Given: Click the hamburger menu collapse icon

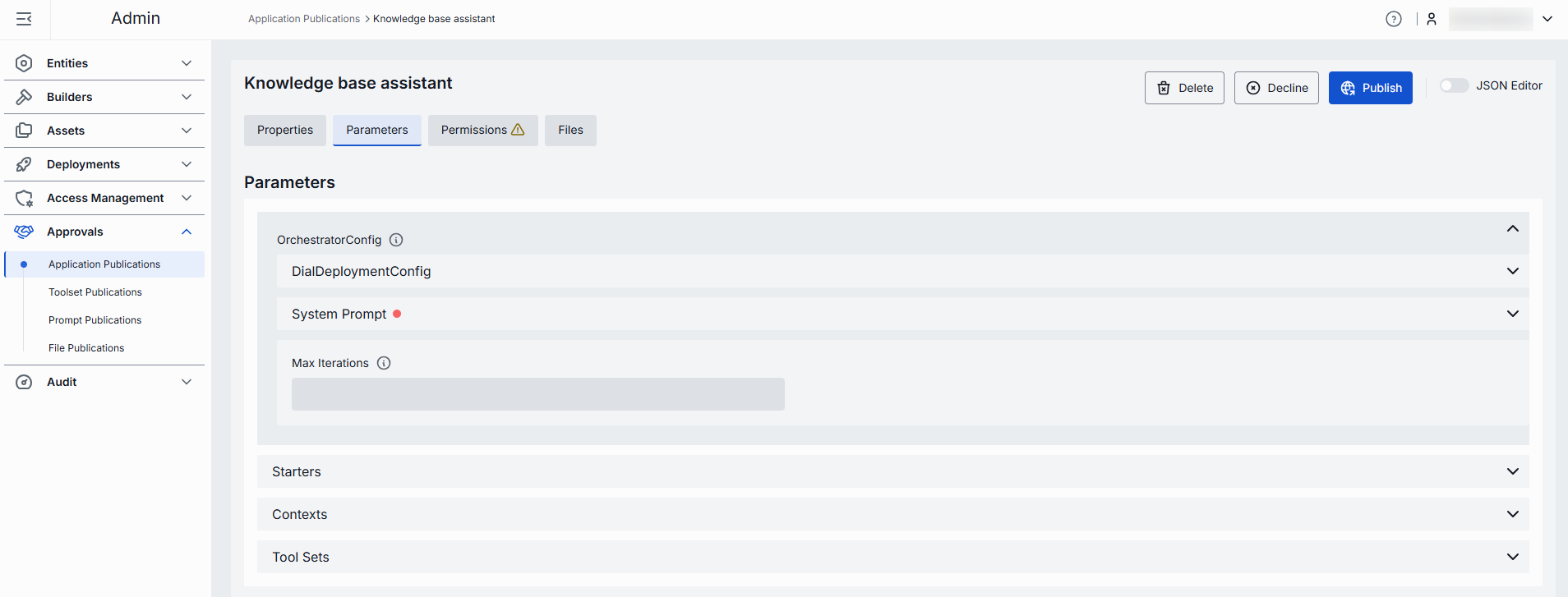Looking at the screenshot, I should click(x=24, y=19).
